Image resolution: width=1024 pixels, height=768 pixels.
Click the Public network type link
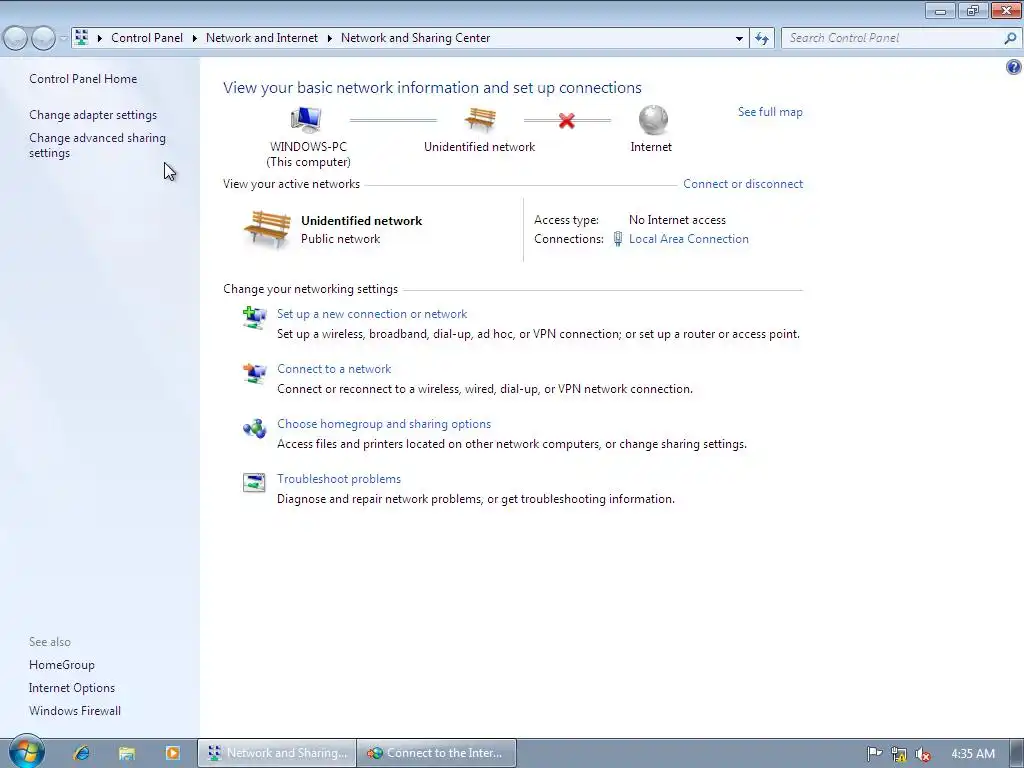(x=340, y=239)
